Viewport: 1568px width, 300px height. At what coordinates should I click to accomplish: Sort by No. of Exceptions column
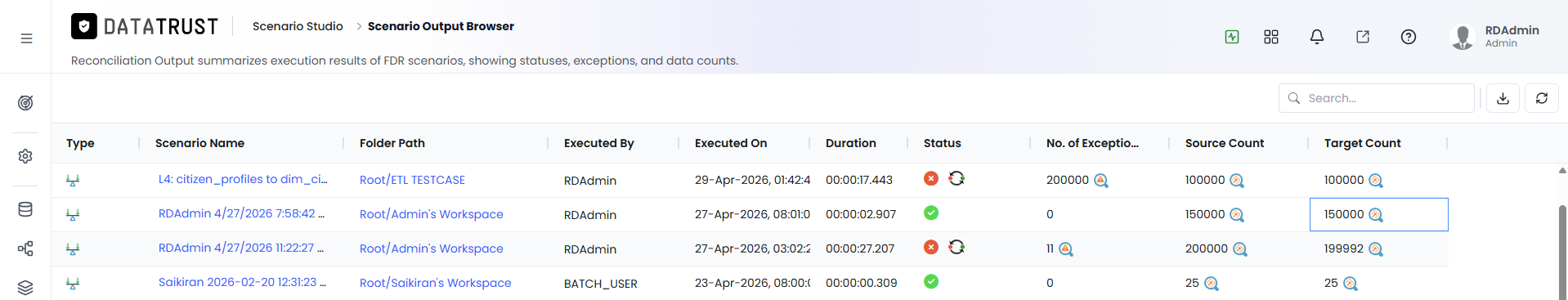coord(1092,143)
